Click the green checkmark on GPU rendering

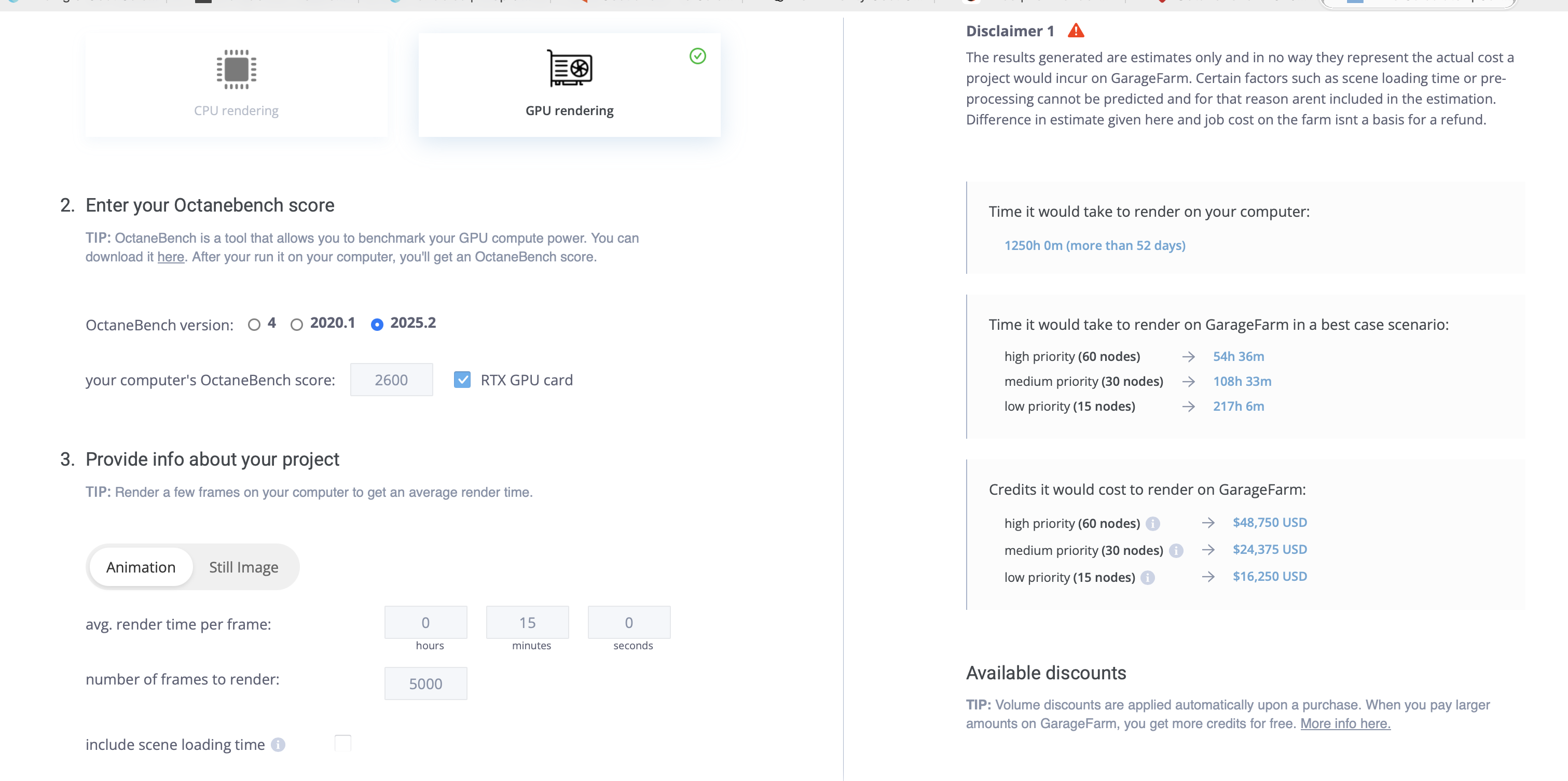coord(697,56)
